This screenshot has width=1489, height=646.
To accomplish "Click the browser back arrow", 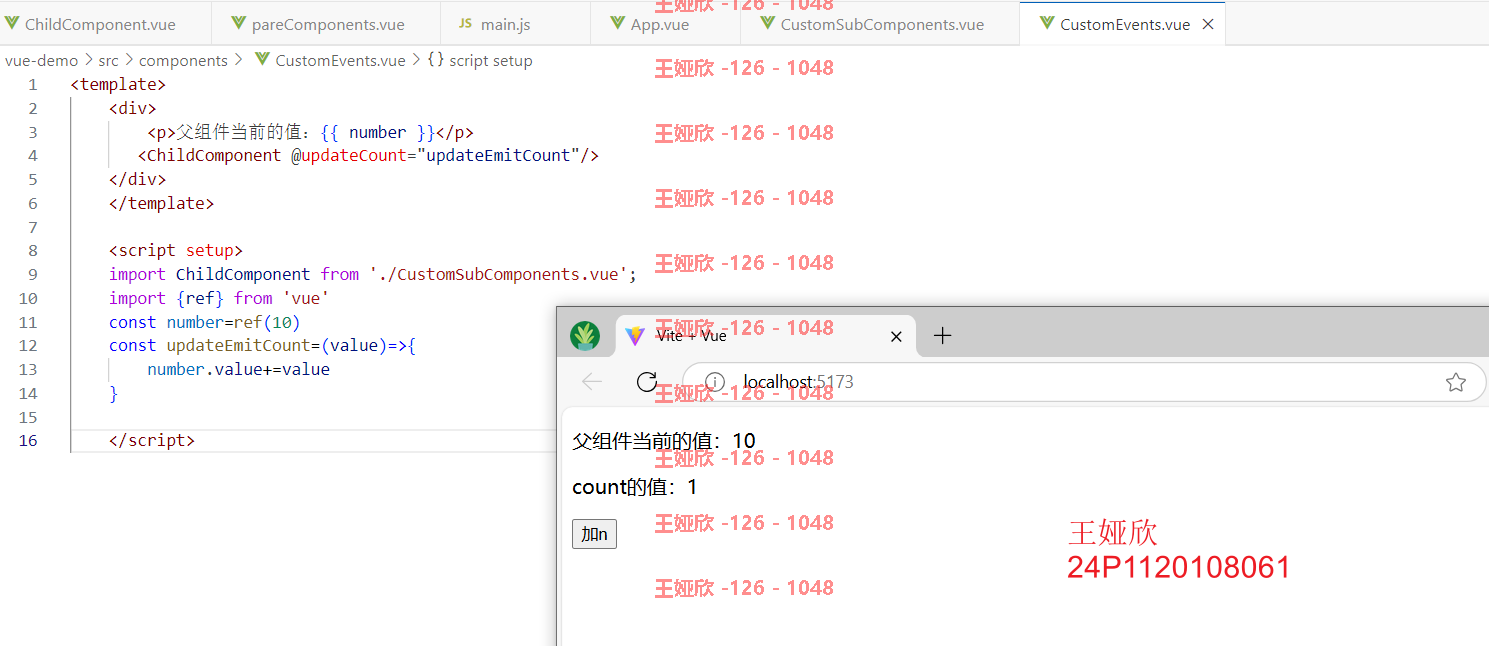I will (x=592, y=382).
